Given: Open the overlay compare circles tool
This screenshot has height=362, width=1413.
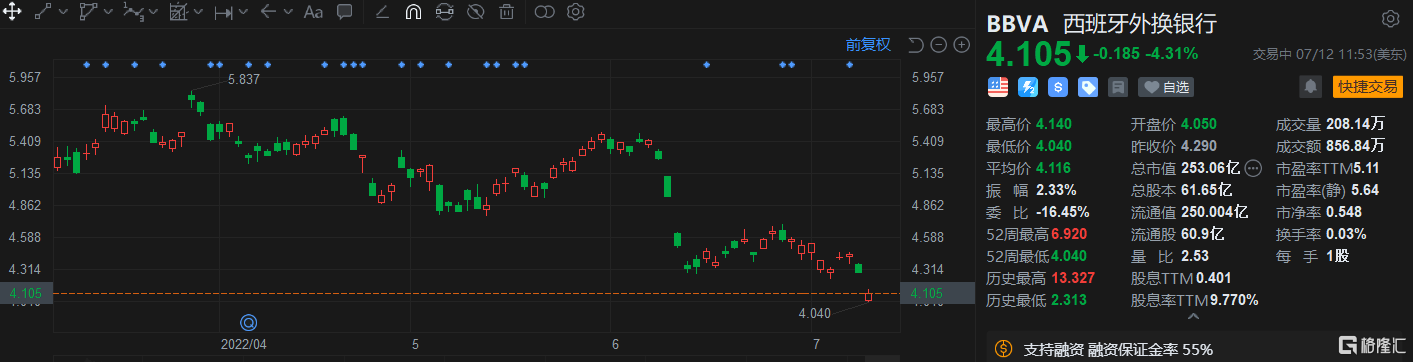Looking at the screenshot, I should click(544, 13).
